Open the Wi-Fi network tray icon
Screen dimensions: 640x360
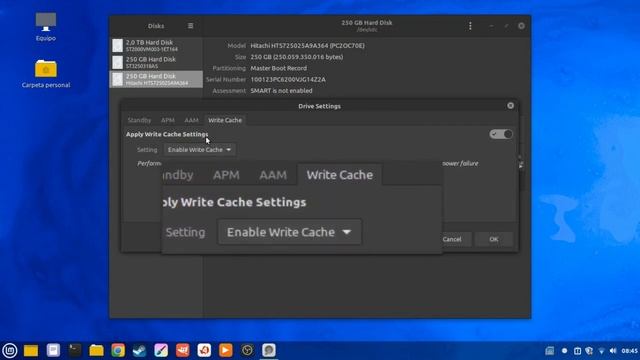click(x=601, y=351)
